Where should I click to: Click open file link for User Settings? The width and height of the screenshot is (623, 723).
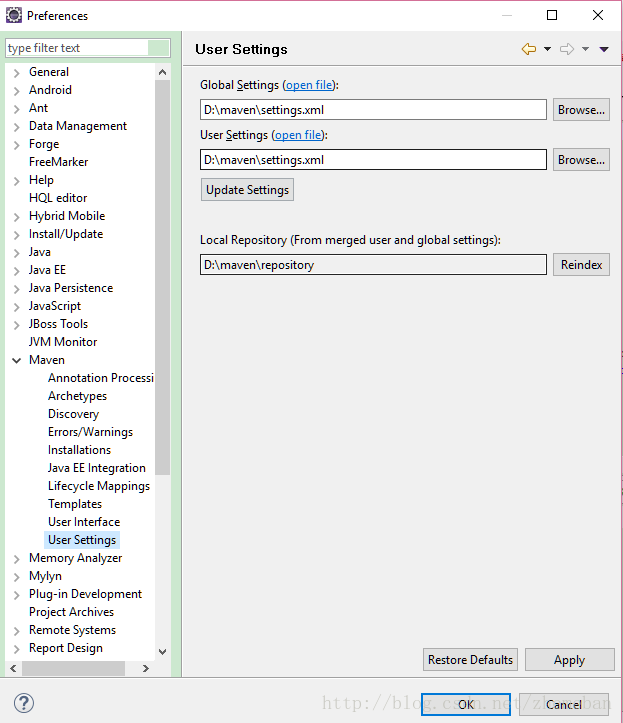point(299,135)
